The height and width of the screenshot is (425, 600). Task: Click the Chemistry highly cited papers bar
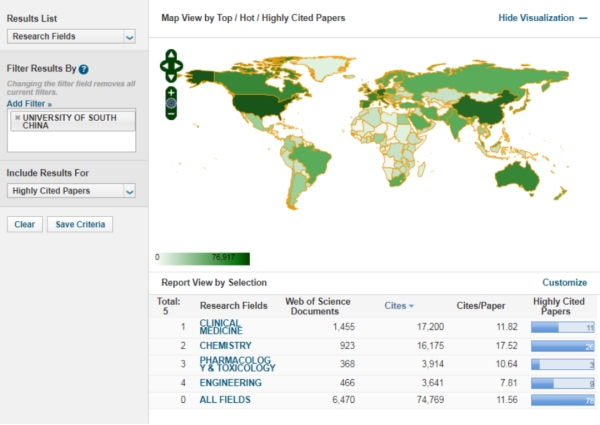point(563,346)
